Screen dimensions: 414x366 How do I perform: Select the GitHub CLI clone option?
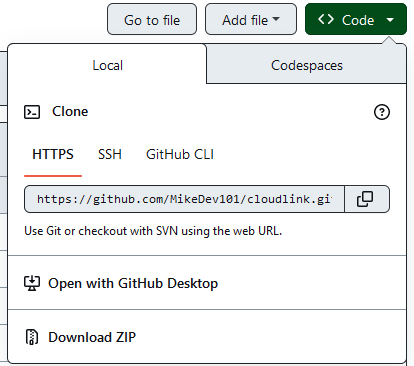click(180, 154)
